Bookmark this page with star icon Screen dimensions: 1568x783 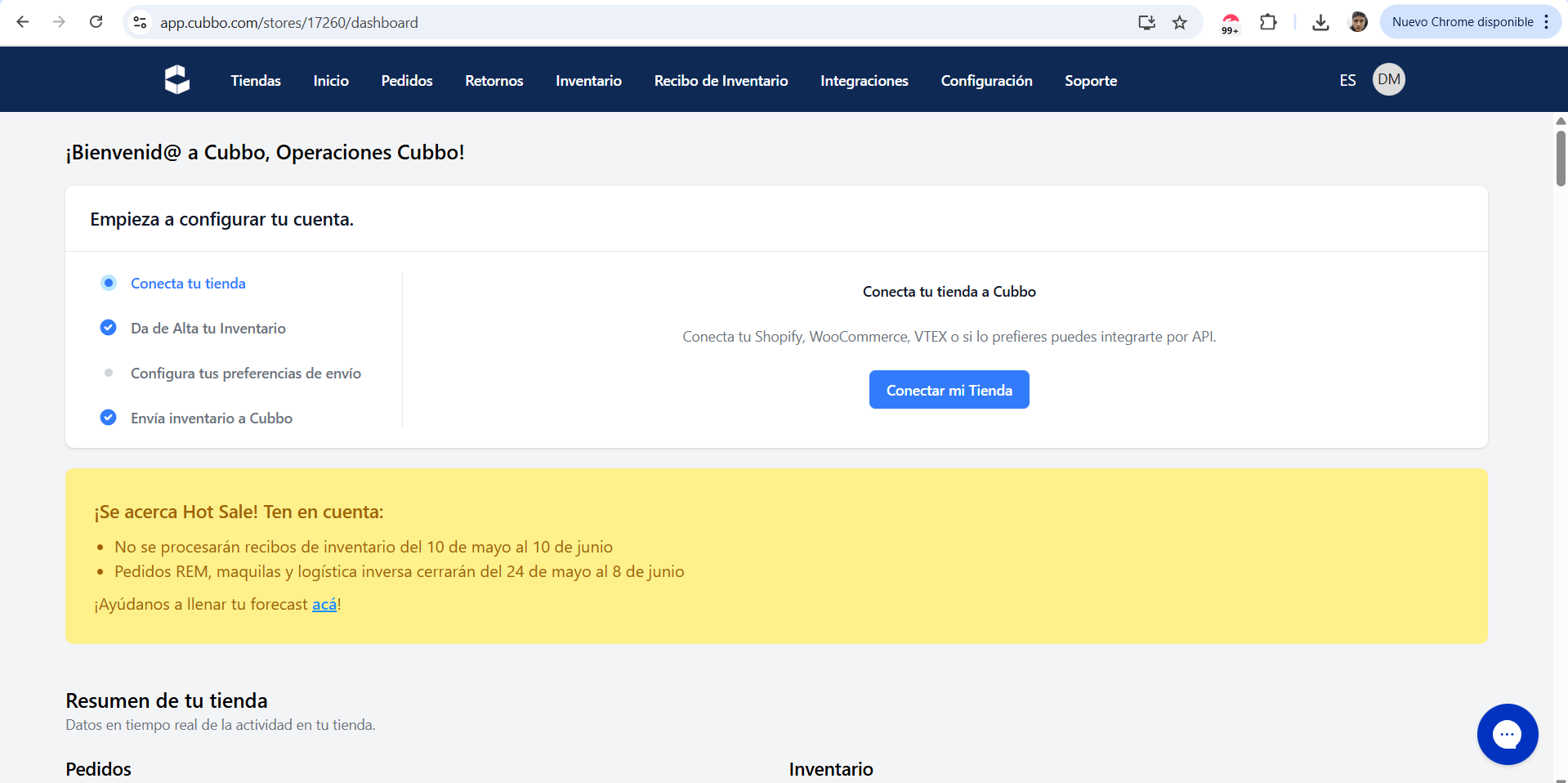point(1179,22)
